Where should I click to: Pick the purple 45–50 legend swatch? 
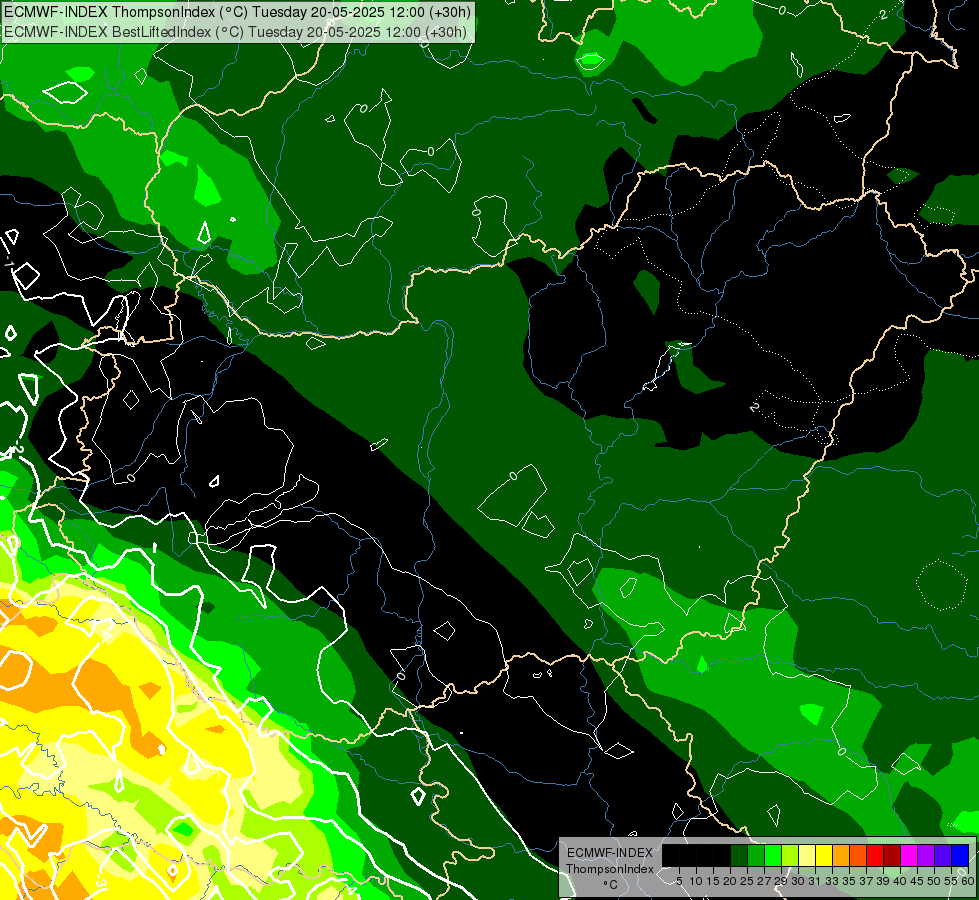tap(926, 855)
